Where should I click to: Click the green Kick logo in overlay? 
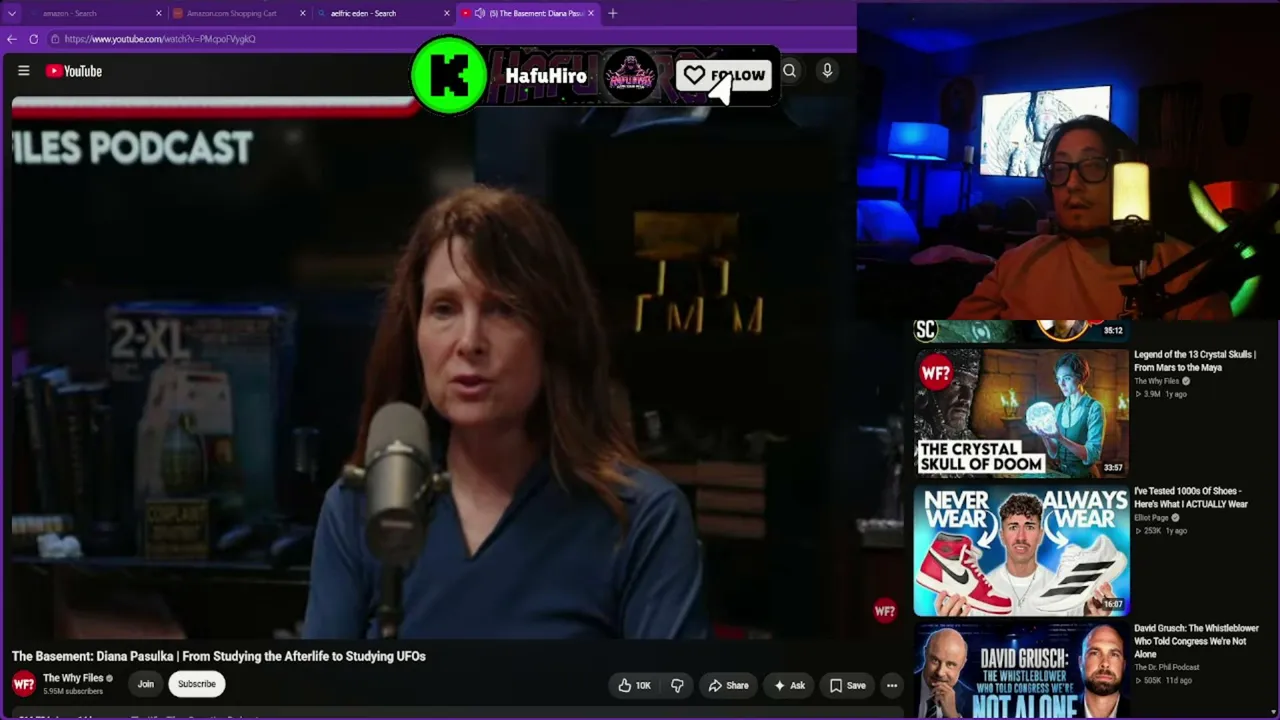pos(449,75)
